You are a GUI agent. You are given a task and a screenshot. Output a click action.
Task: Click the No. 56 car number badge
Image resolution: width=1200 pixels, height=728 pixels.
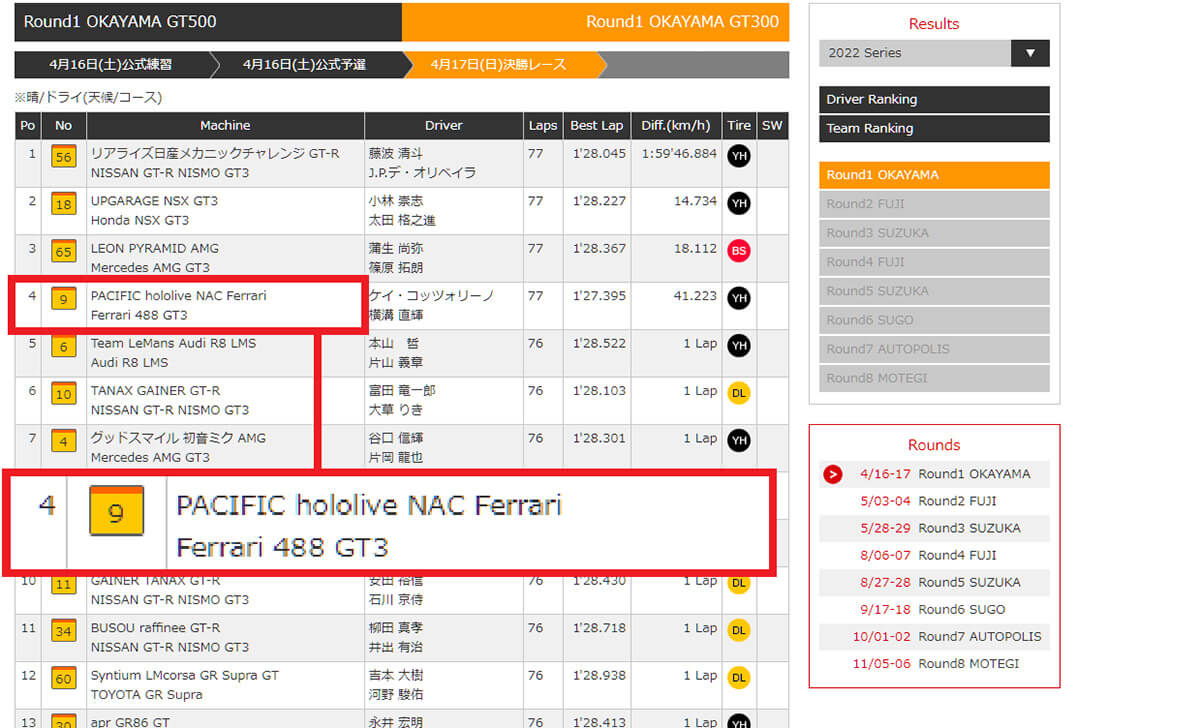pyautogui.click(x=64, y=158)
